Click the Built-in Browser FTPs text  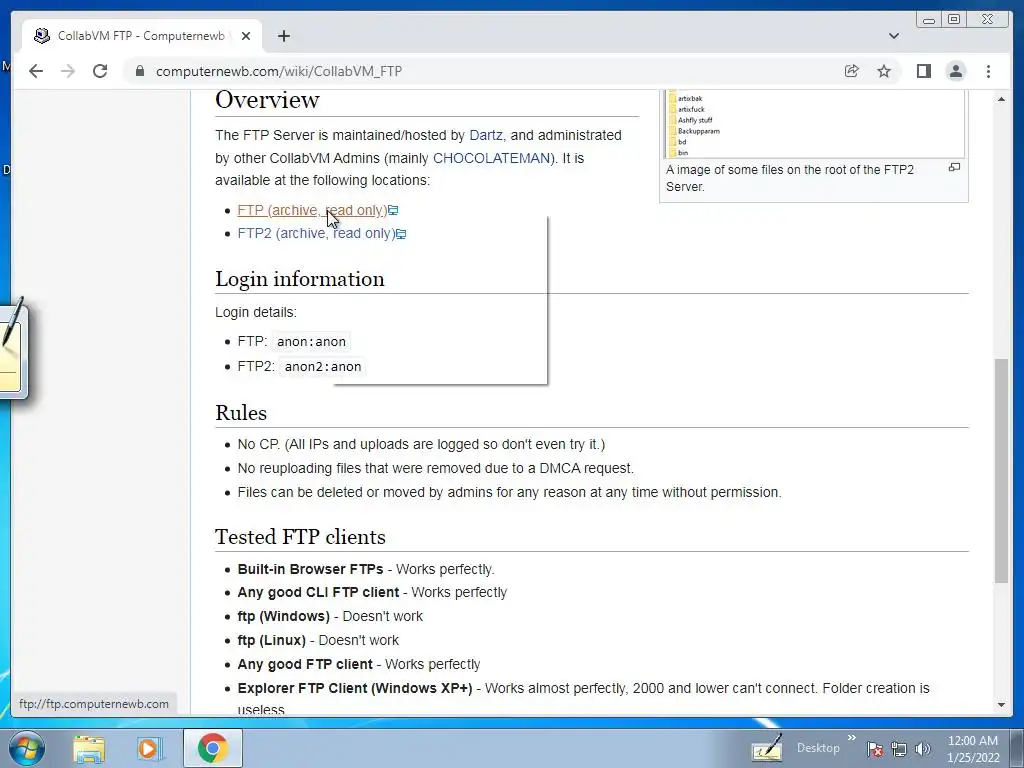click(x=310, y=569)
